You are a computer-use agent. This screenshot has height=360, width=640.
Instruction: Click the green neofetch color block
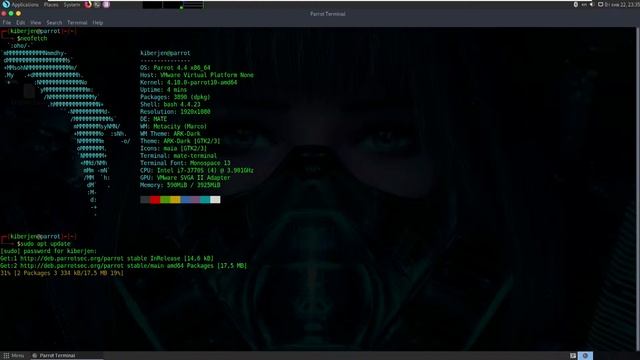[x=165, y=200]
